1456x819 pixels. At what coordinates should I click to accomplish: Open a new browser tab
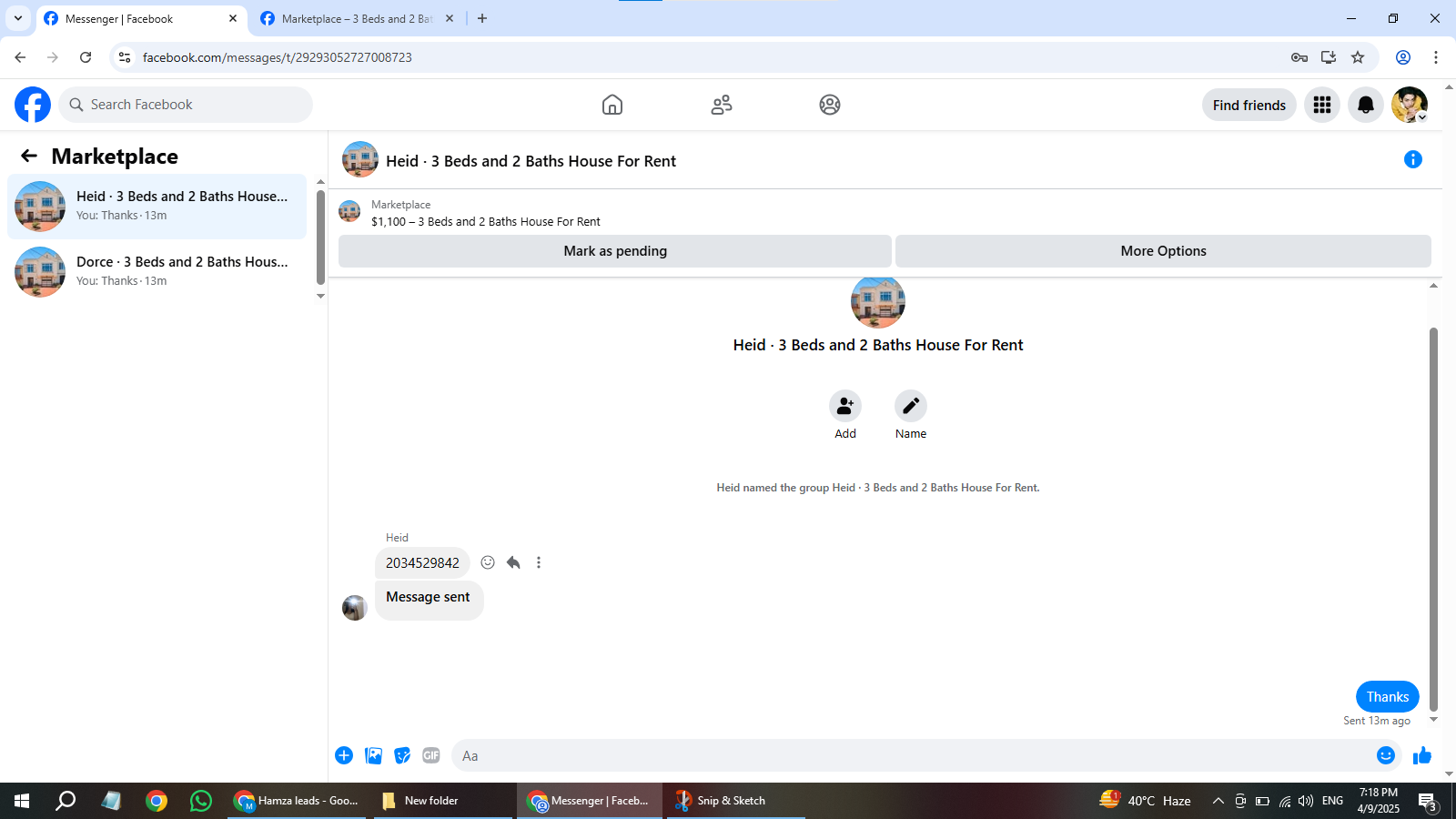(482, 19)
